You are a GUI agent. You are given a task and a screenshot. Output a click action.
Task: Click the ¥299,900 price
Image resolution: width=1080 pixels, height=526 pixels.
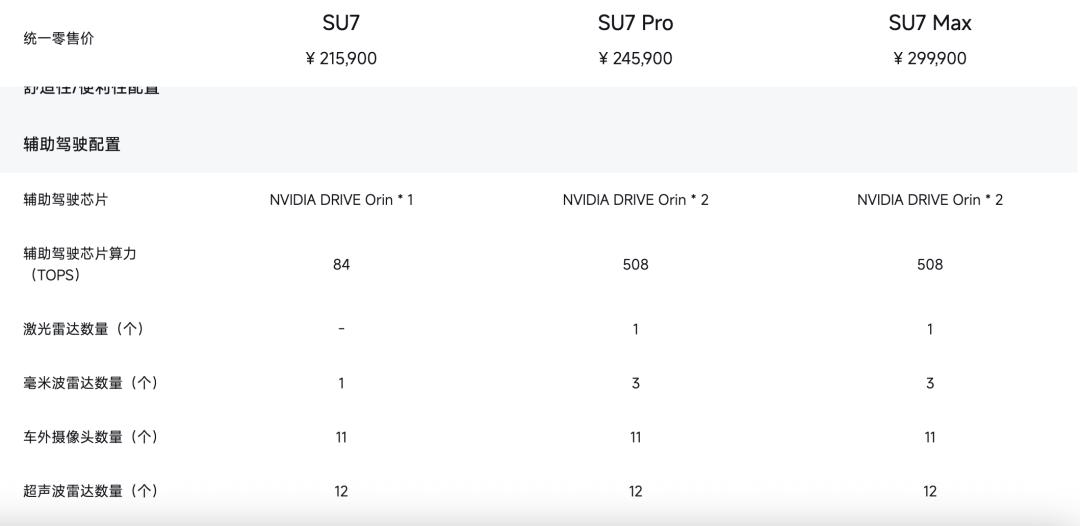tap(929, 59)
